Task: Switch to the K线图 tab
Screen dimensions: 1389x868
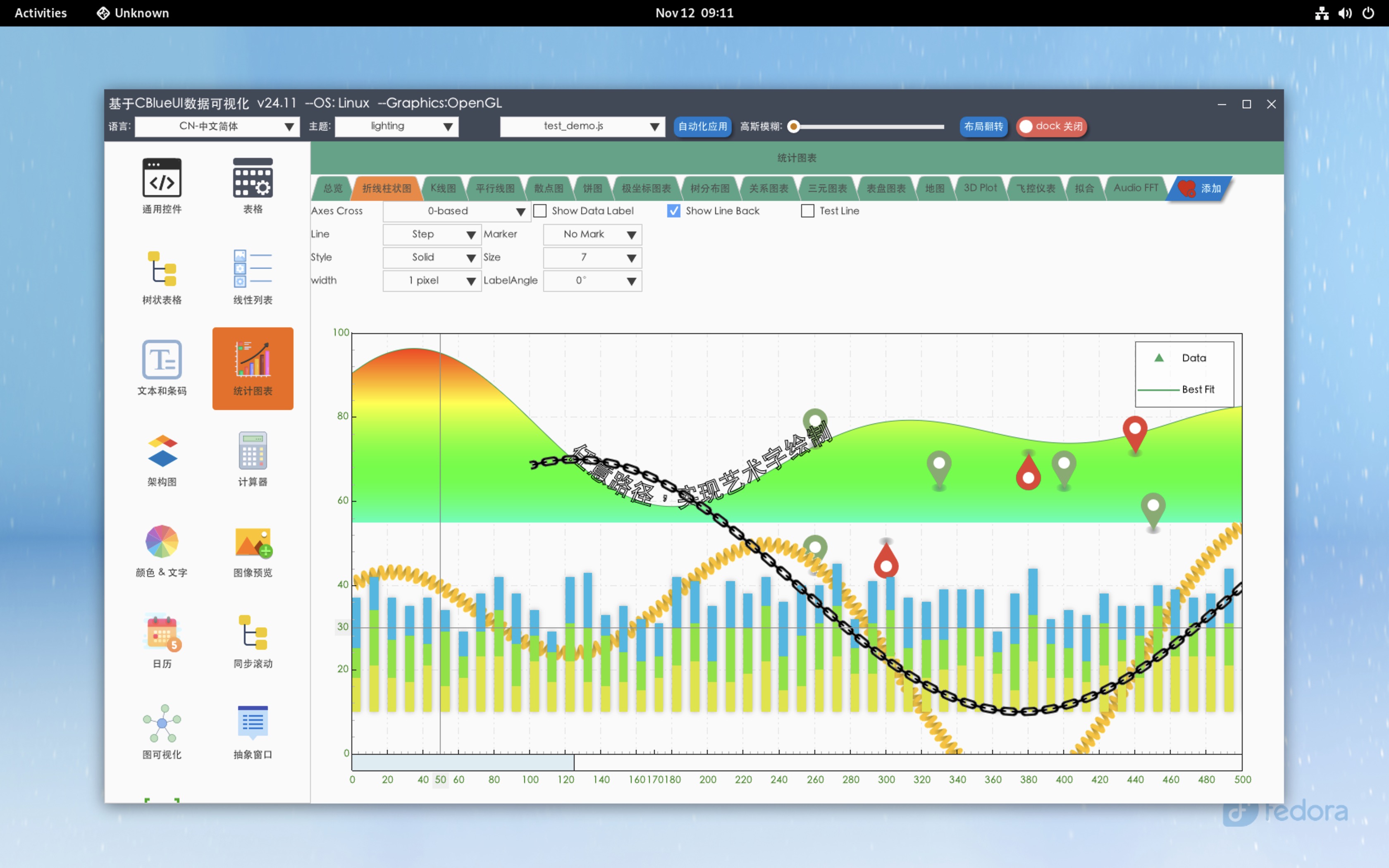Action: coord(442,188)
